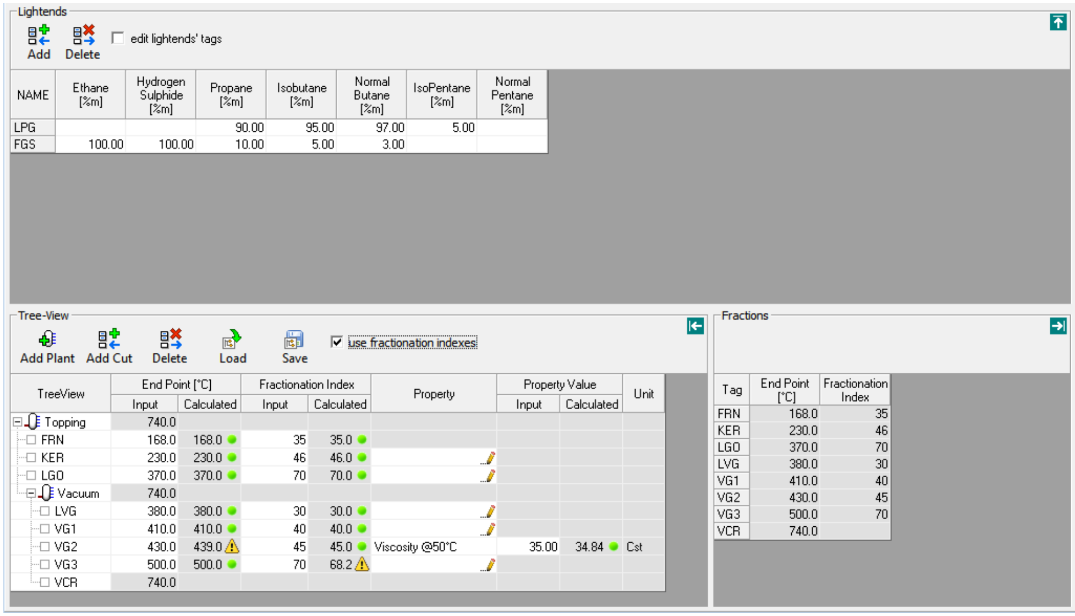Click Topping end point 740.0
Screen dimensions: 1075x616
click(145, 422)
